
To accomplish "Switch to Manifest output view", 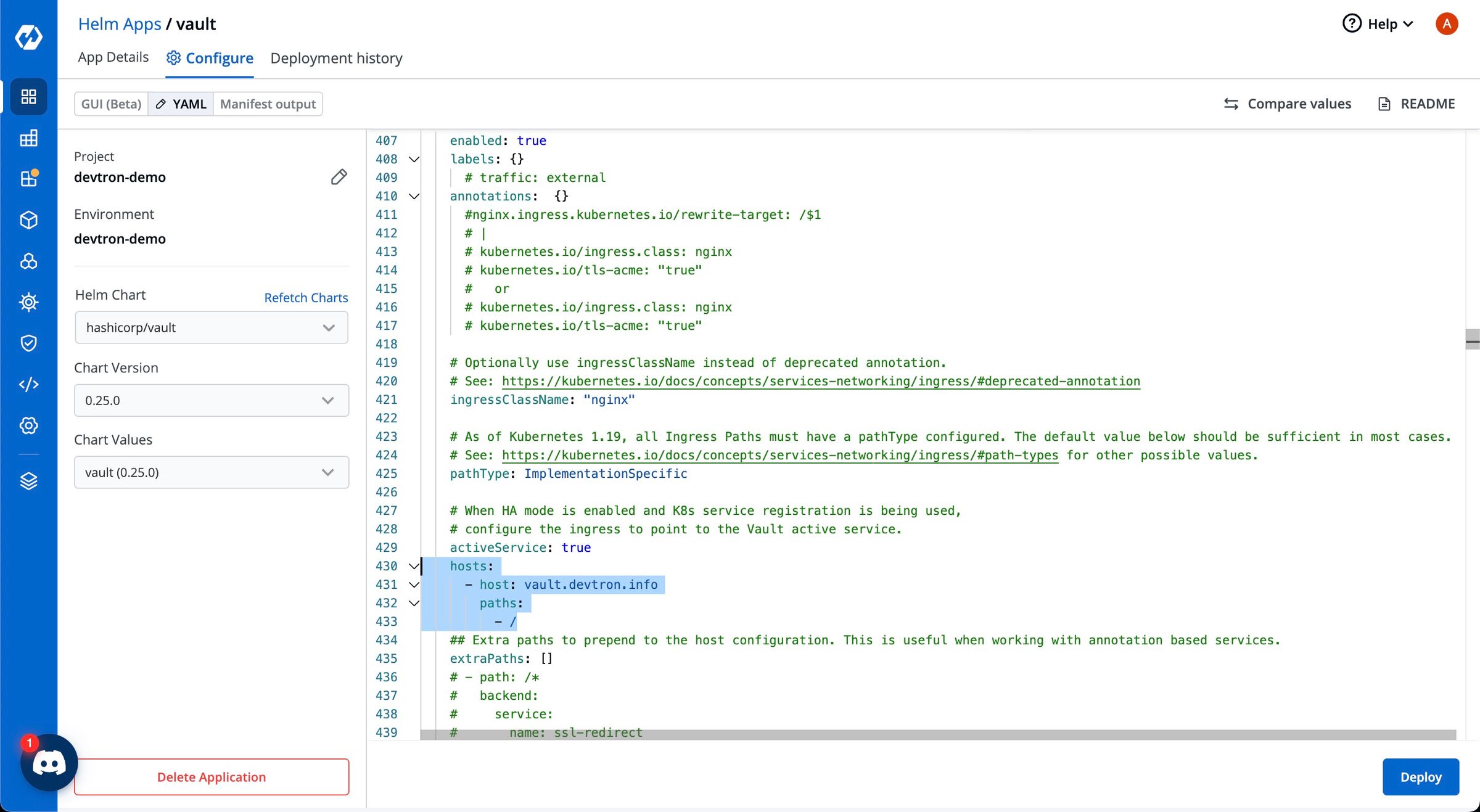I will 268,104.
